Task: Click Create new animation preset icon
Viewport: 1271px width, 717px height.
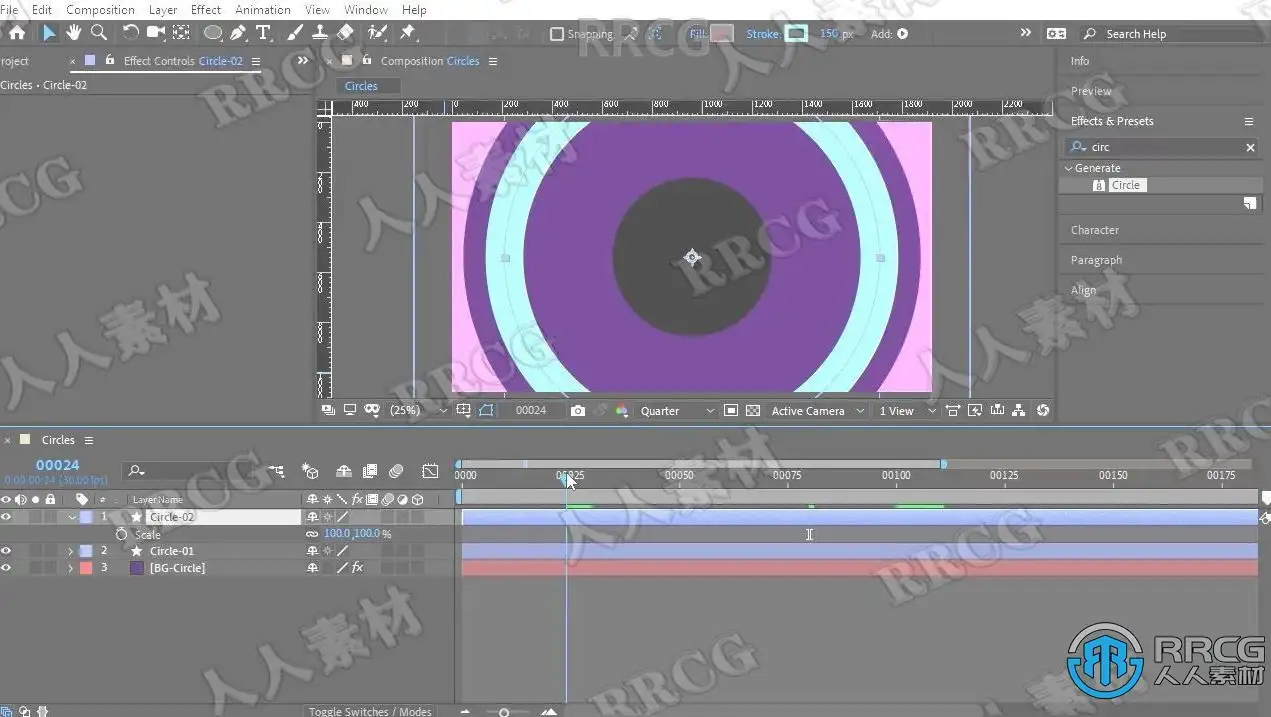Action: click(x=1250, y=203)
